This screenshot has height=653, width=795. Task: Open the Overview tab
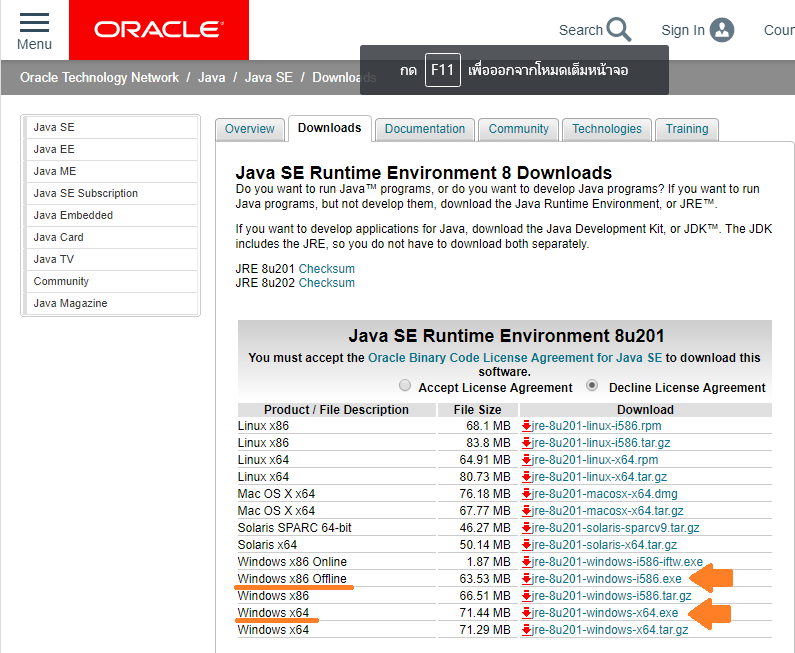[249, 129]
